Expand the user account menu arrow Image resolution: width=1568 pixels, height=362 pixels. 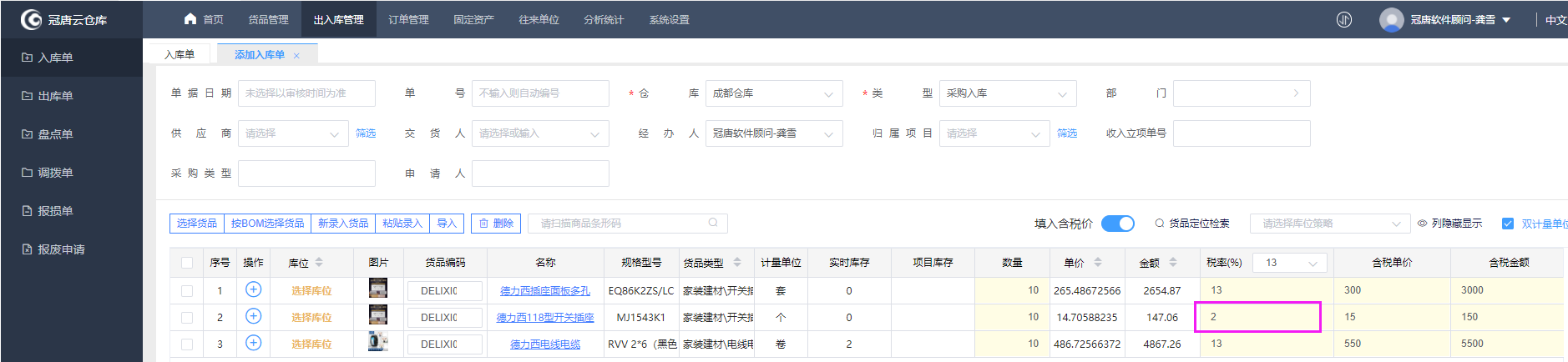pyautogui.click(x=1506, y=20)
